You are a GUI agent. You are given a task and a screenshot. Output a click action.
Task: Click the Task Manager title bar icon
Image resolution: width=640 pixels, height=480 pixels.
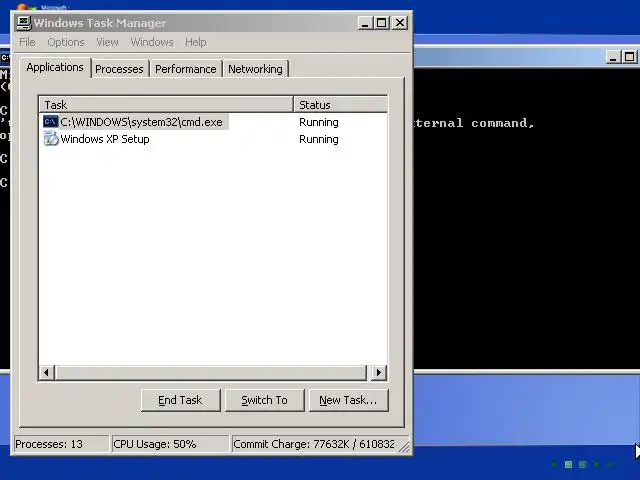coord(24,22)
